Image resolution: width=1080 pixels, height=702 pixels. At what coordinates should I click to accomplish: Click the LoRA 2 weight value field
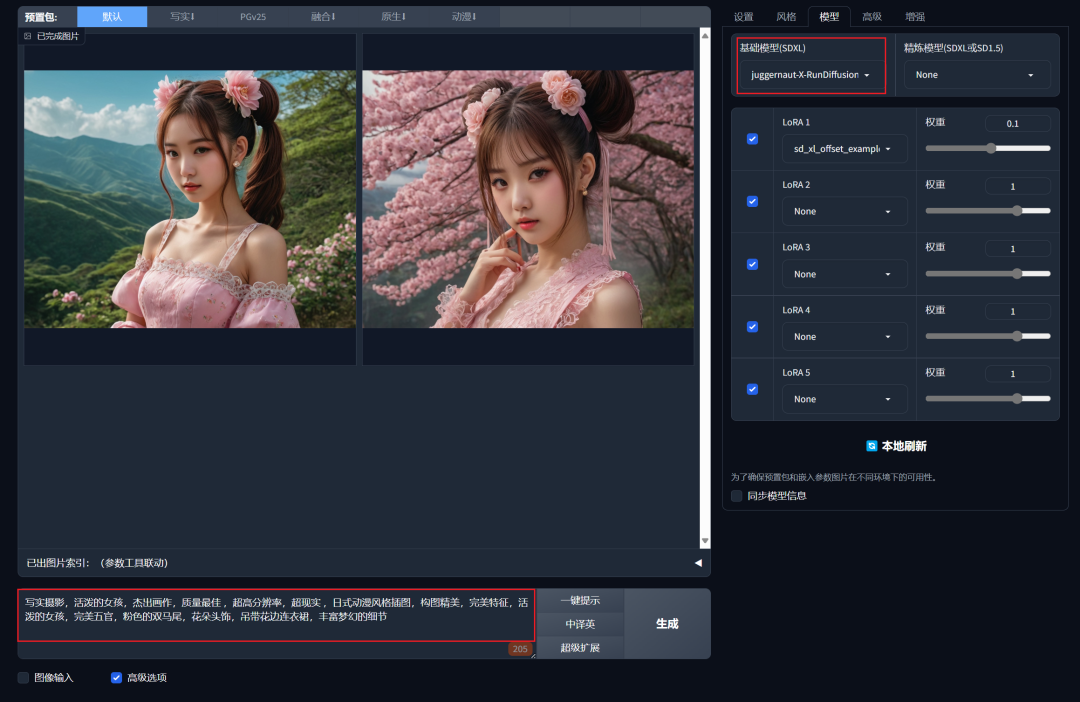(x=1018, y=186)
